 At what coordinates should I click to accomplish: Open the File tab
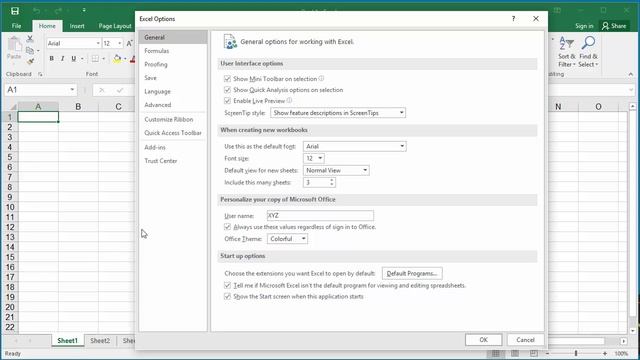(x=16, y=26)
